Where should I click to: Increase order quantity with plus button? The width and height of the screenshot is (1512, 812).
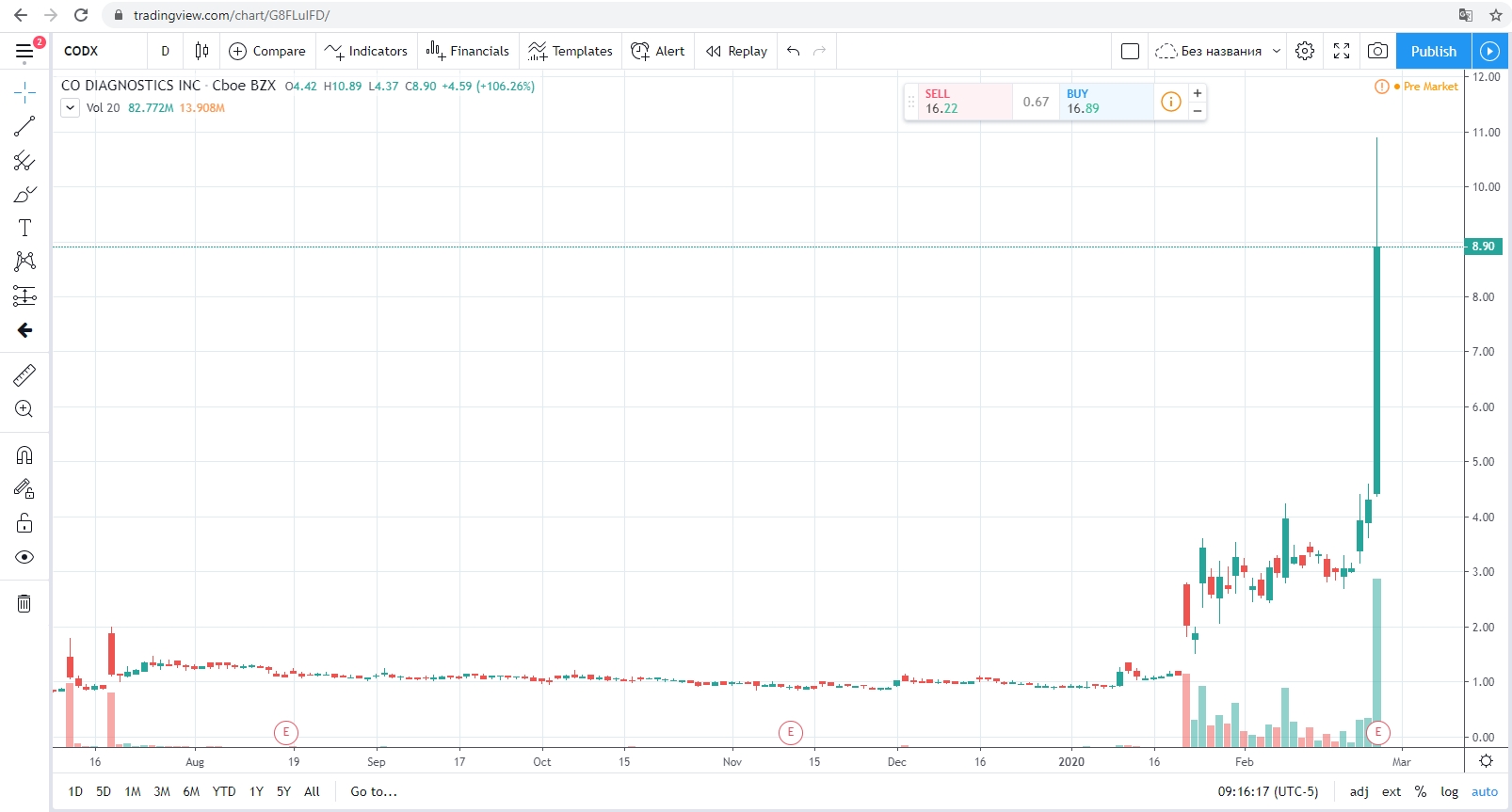click(1198, 93)
